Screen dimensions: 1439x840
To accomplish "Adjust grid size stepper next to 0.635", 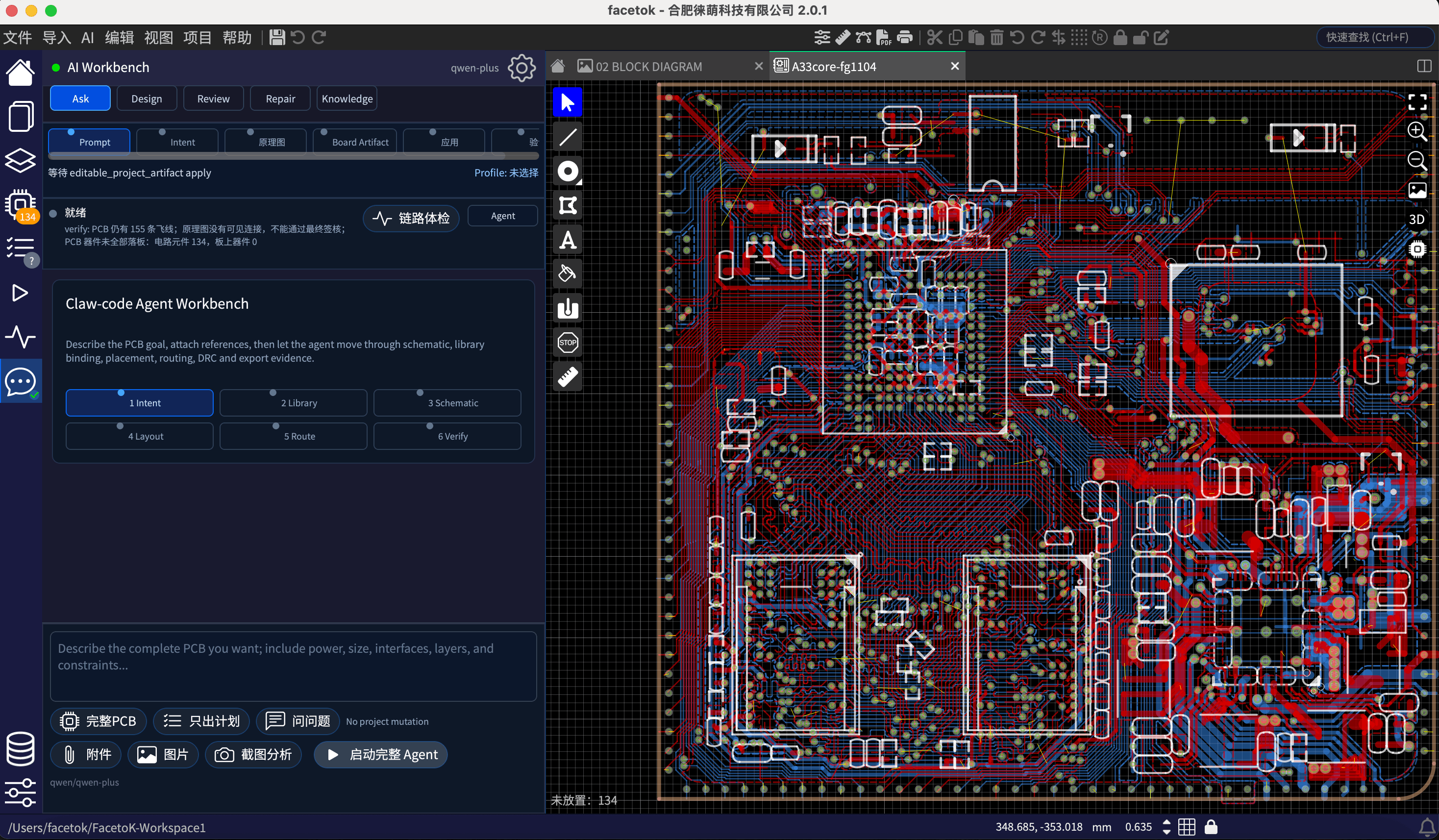I will [1166, 827].
